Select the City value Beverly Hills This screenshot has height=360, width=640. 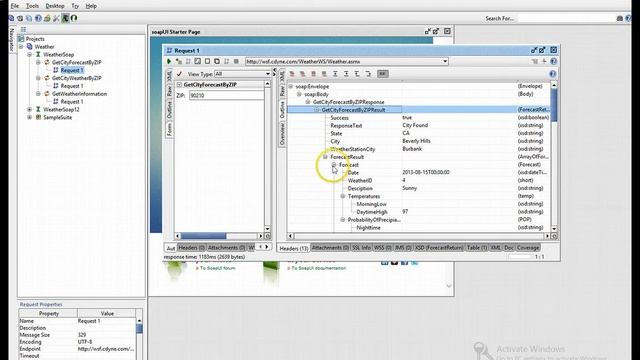pyautogui.click(x=416, y=141)
